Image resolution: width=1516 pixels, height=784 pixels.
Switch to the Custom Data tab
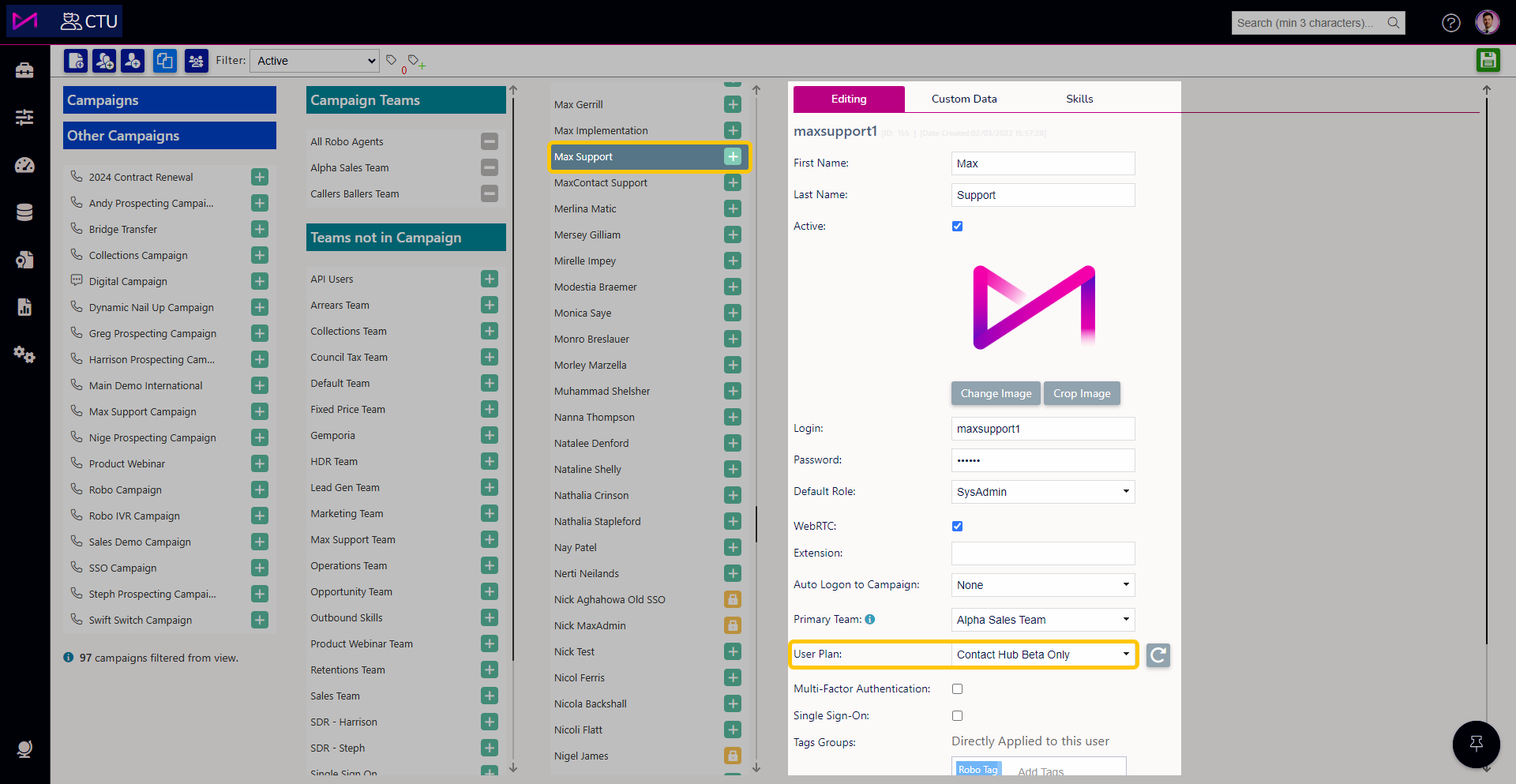[964, 99]
